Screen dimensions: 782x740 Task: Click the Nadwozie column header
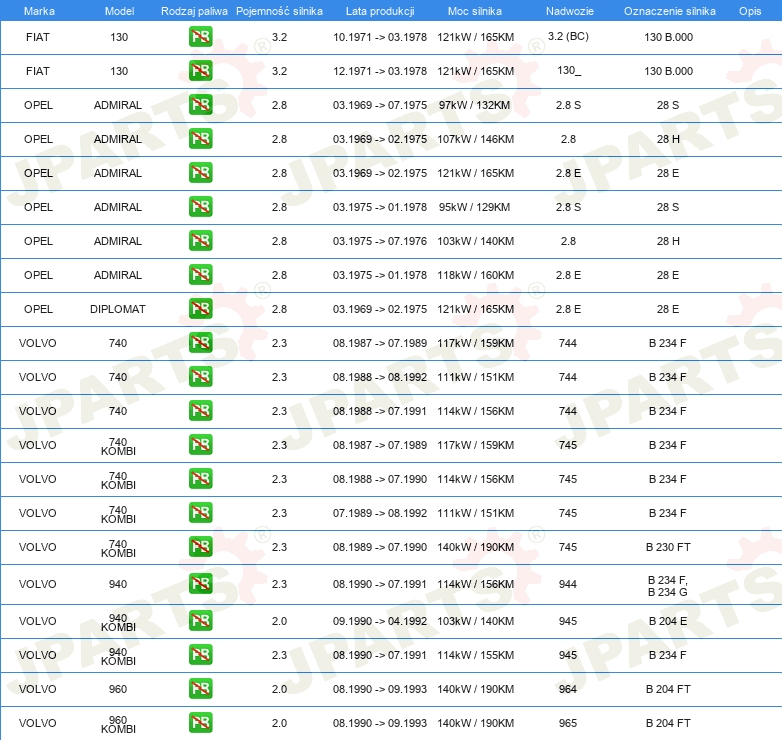[570, 11]
